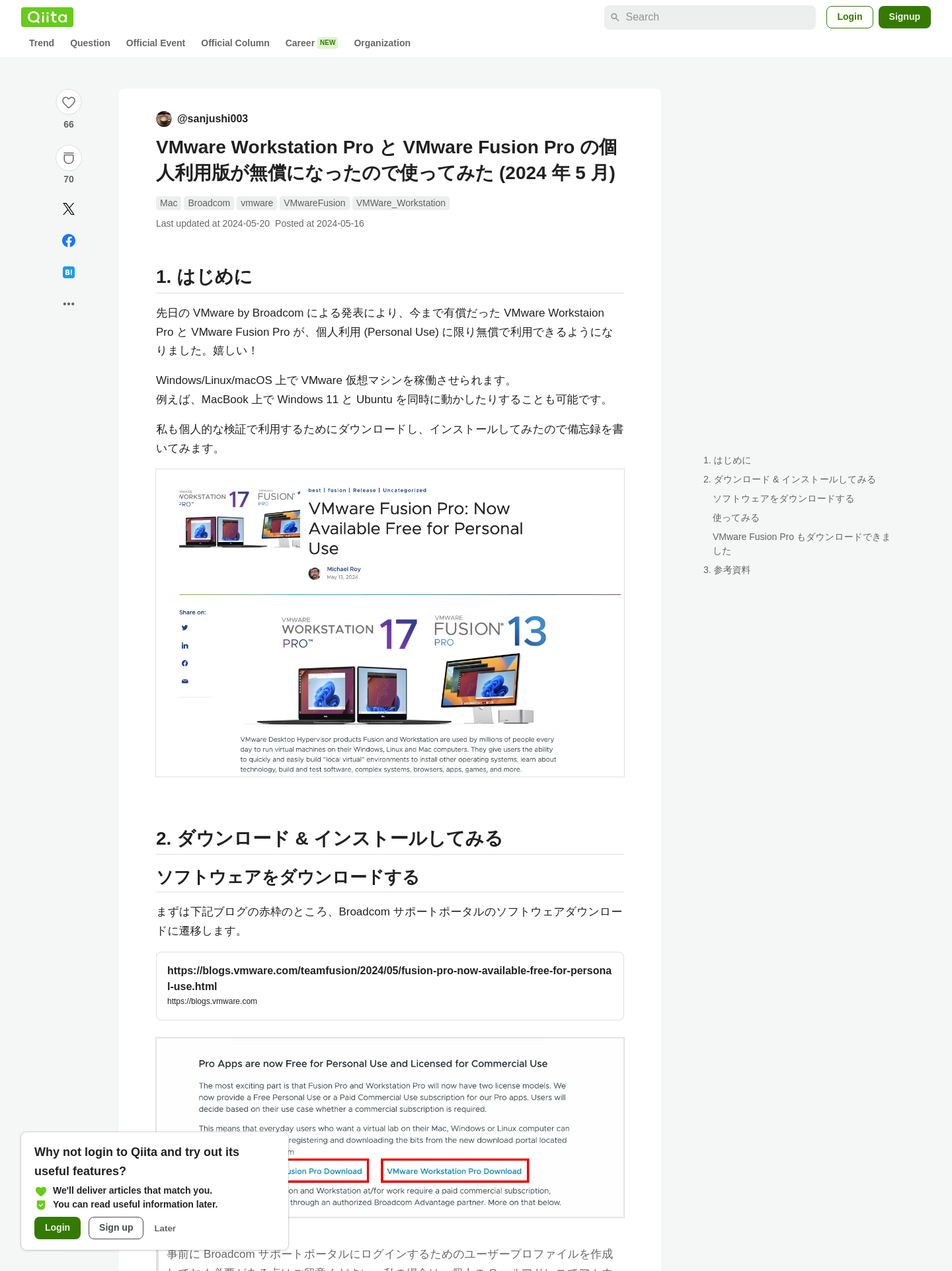
Task: Open the Question tab
Action: [x=90, y=43]
